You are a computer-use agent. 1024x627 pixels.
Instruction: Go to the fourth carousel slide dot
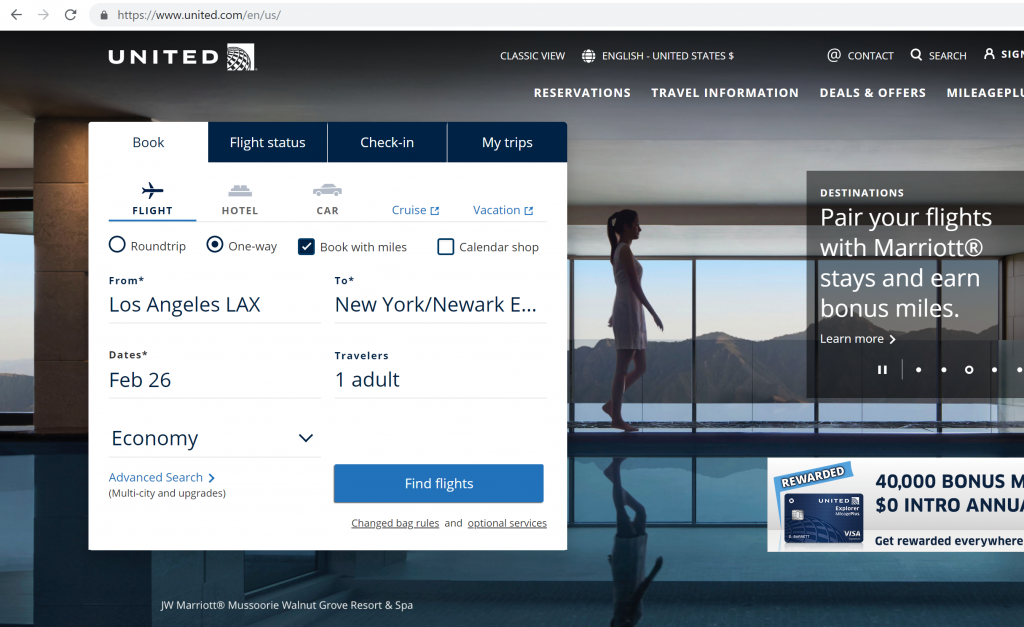pos(994,370)
